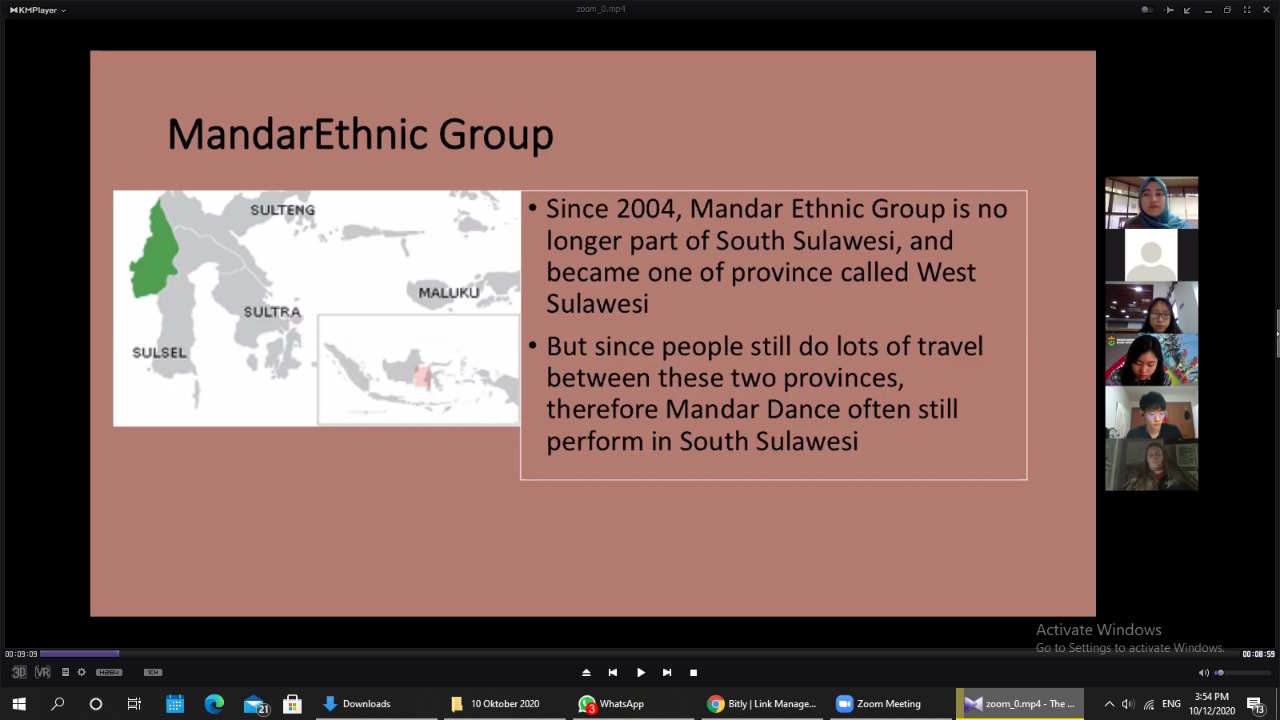Open the player settings gear
The height and width of the screenshot is (720, 1280).
(82, 672)
